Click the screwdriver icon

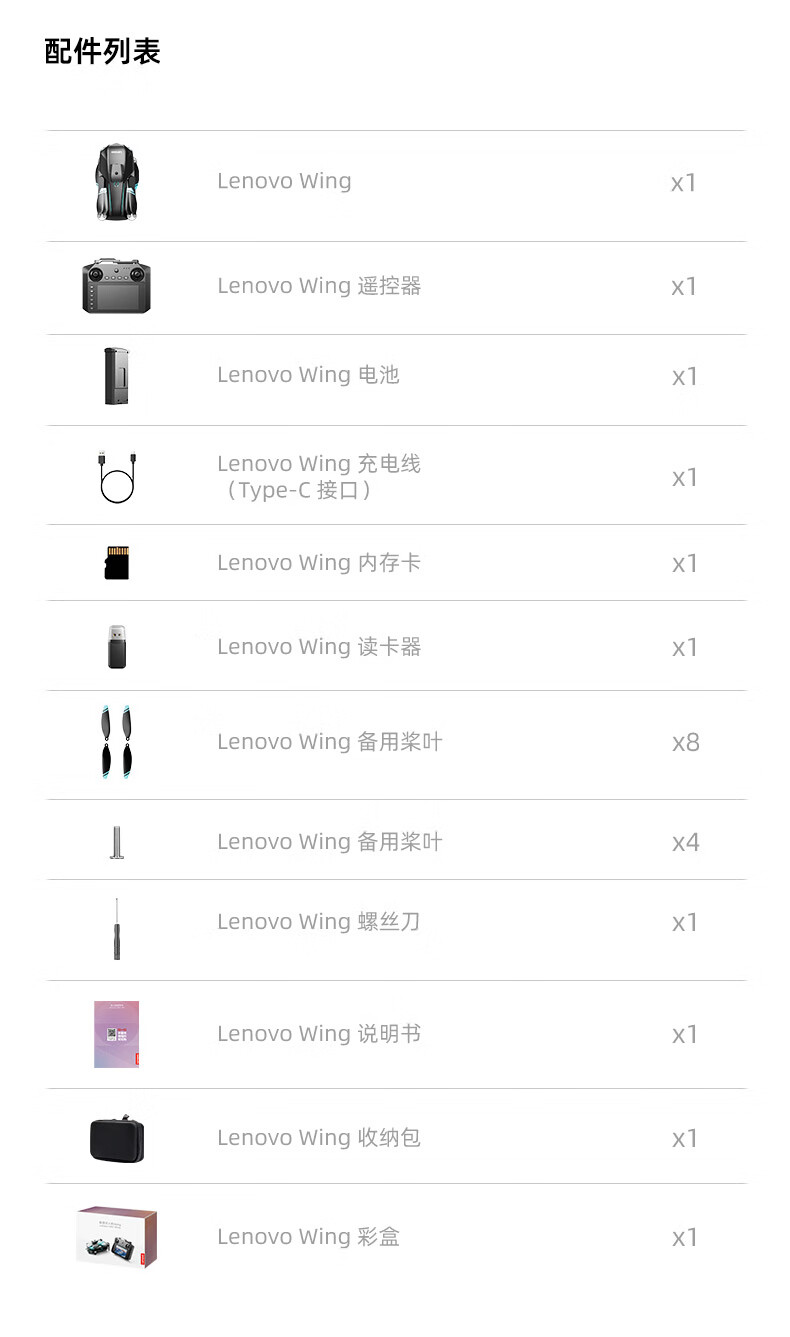coord(117,929)
